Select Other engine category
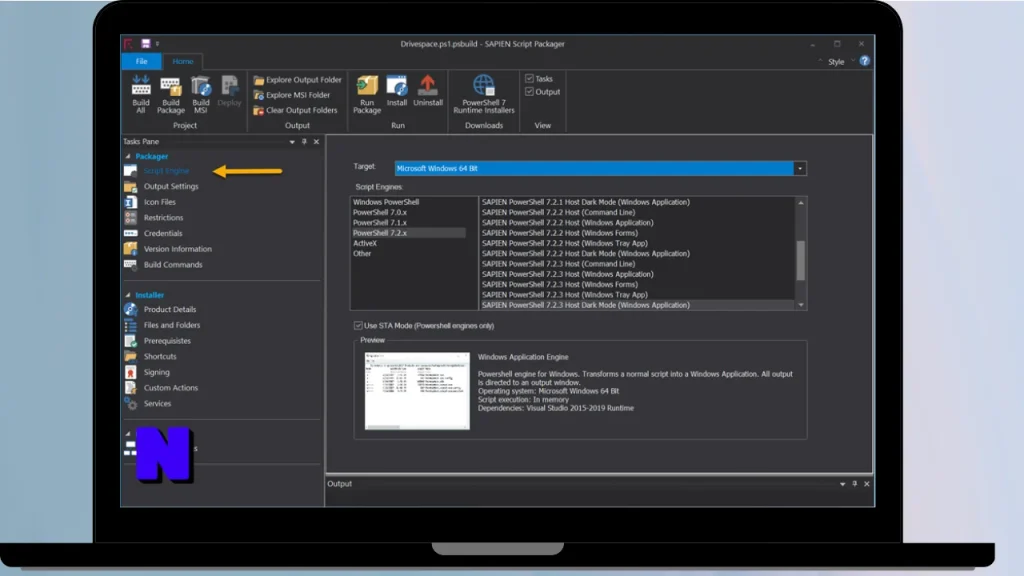Viewport: 1024px width, 576px height. click(362, 253)
